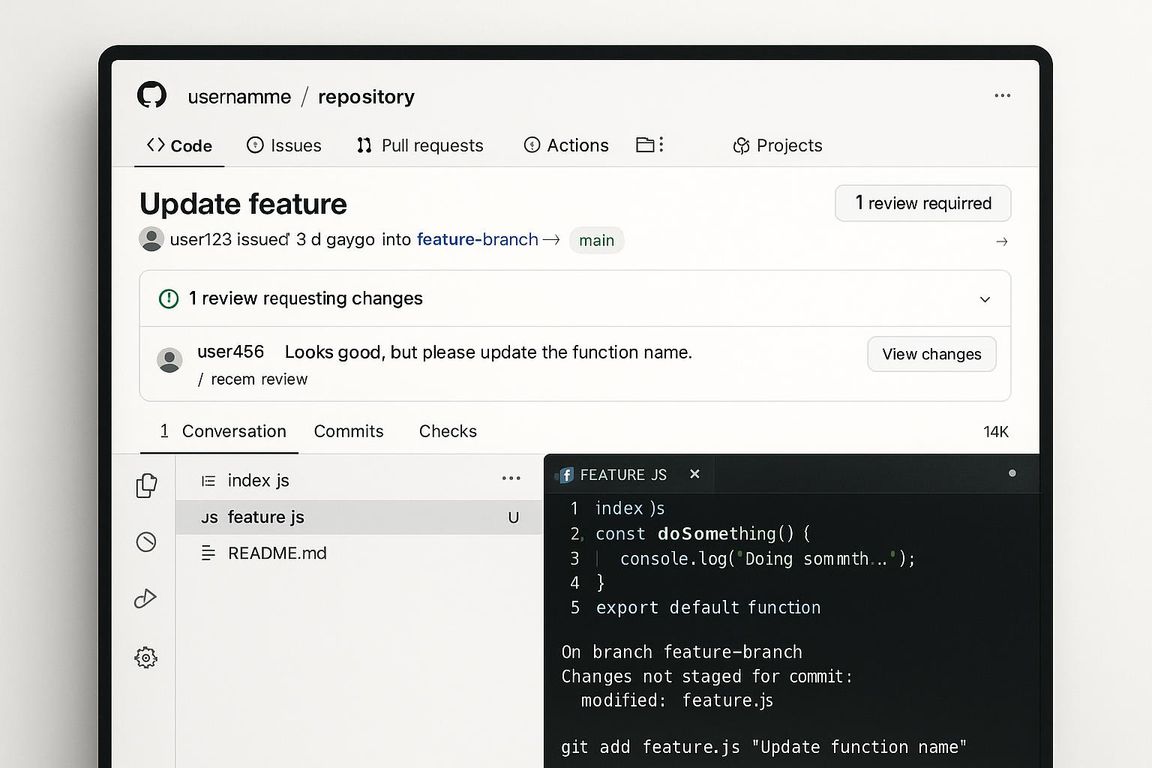Open repository settings via gear icon
The height and width of the screenshot is (768, 1152).
[146, 657]
